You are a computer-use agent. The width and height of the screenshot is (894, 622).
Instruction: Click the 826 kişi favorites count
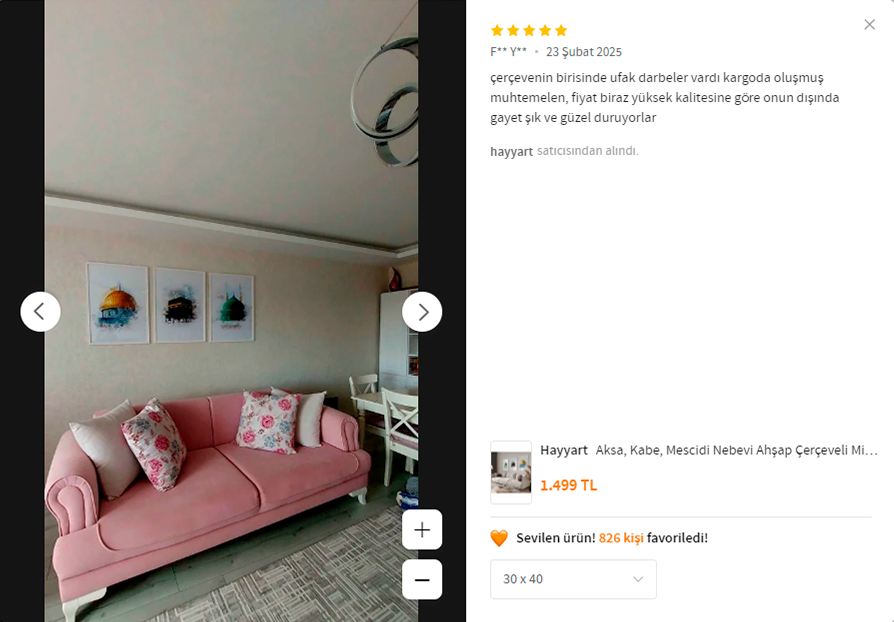coord(621,538)
